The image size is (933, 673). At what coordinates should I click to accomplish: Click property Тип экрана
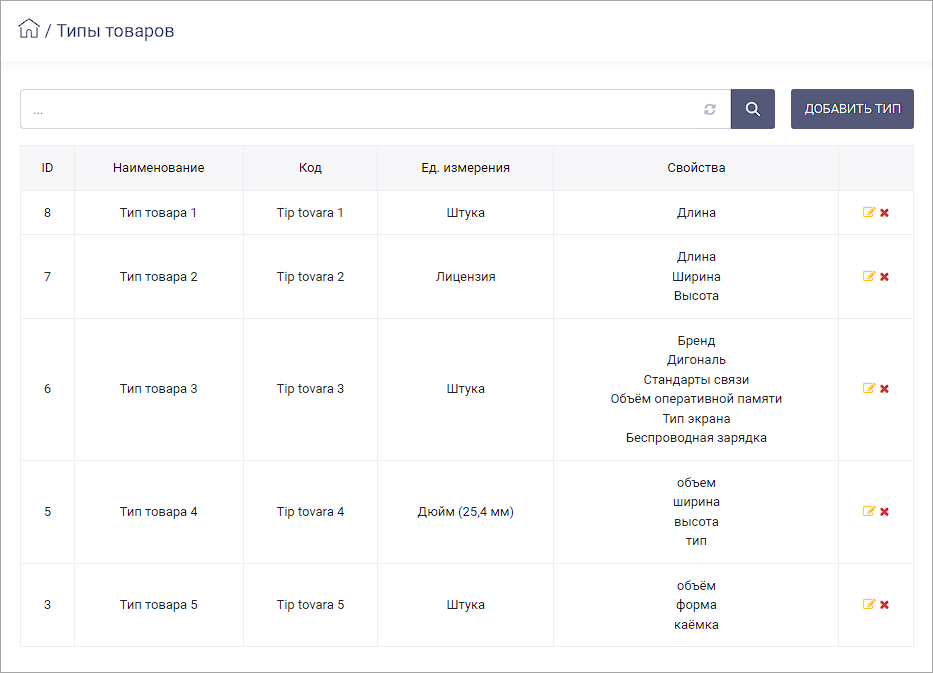(696, 418)
